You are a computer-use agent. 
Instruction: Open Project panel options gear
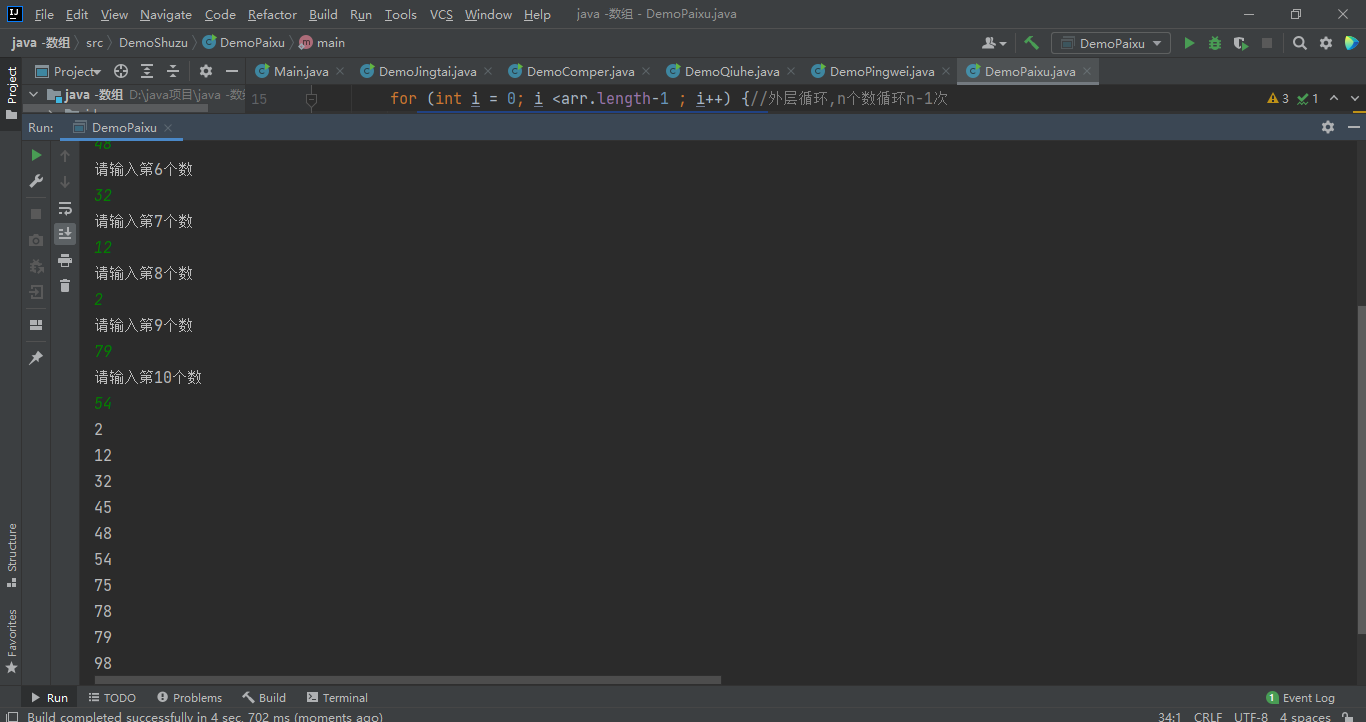click(x=206, y=71)
